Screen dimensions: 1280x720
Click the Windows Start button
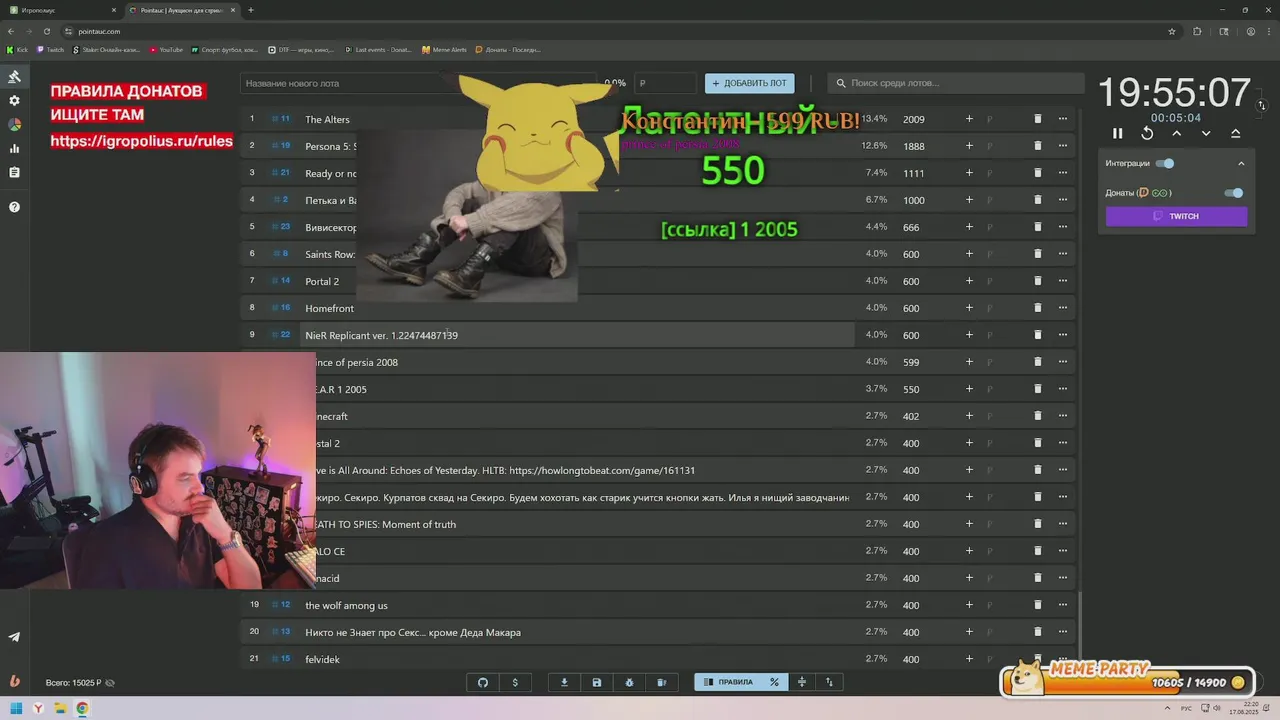pyautogui.click(x=16, y=709)
